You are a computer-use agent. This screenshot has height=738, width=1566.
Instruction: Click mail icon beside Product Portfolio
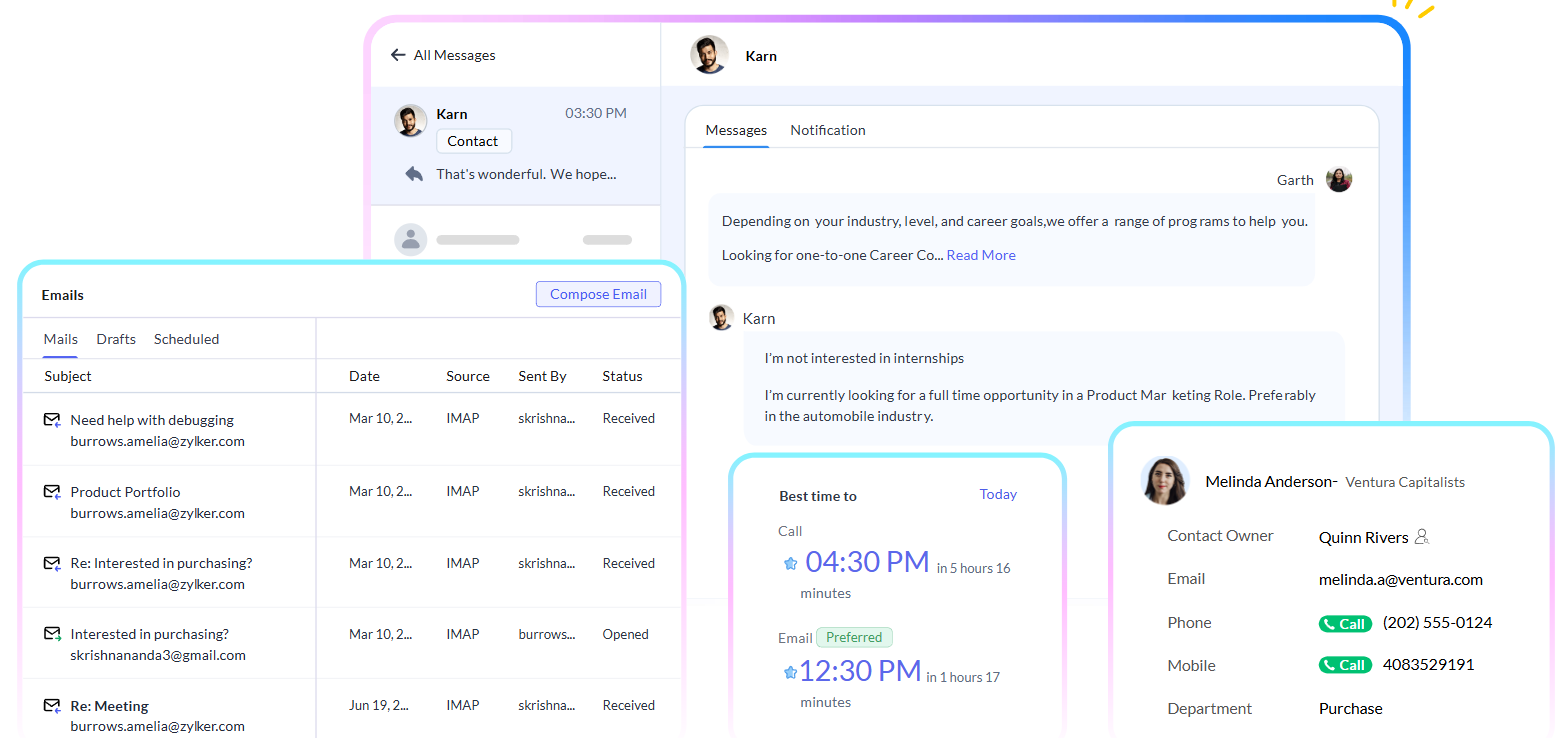click(52, 492)
